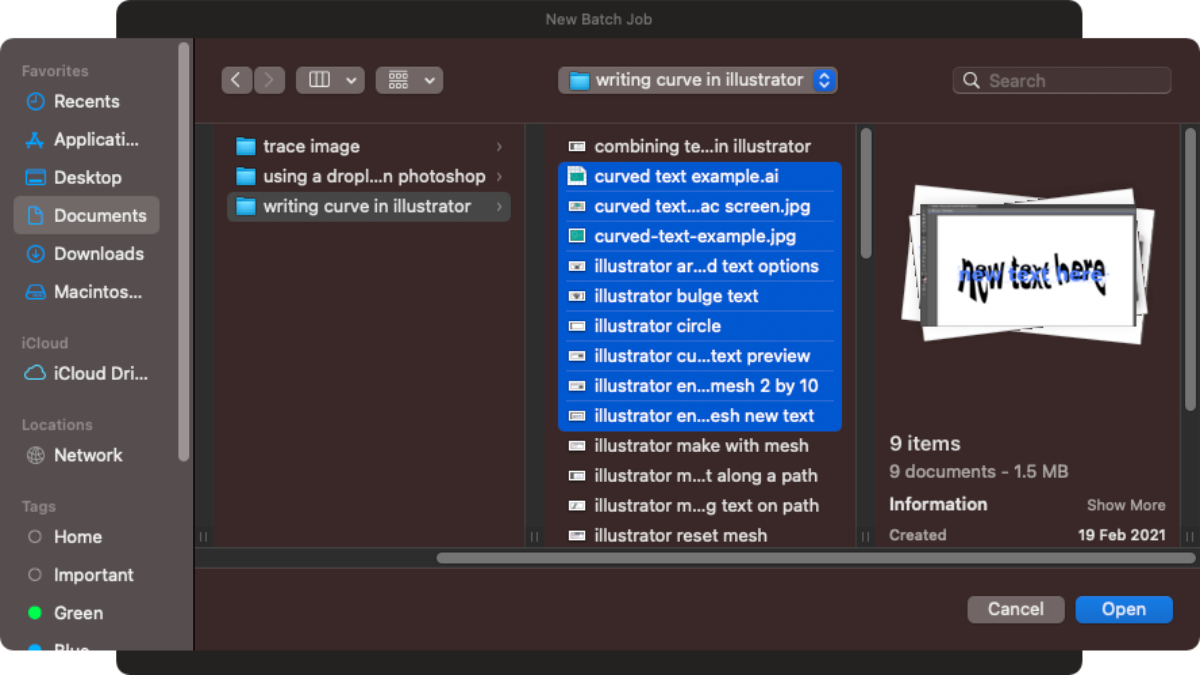Viewport: 1200px width, 675px height.
Task: Open Applications in the sidebar
Action: pos(86,139)
